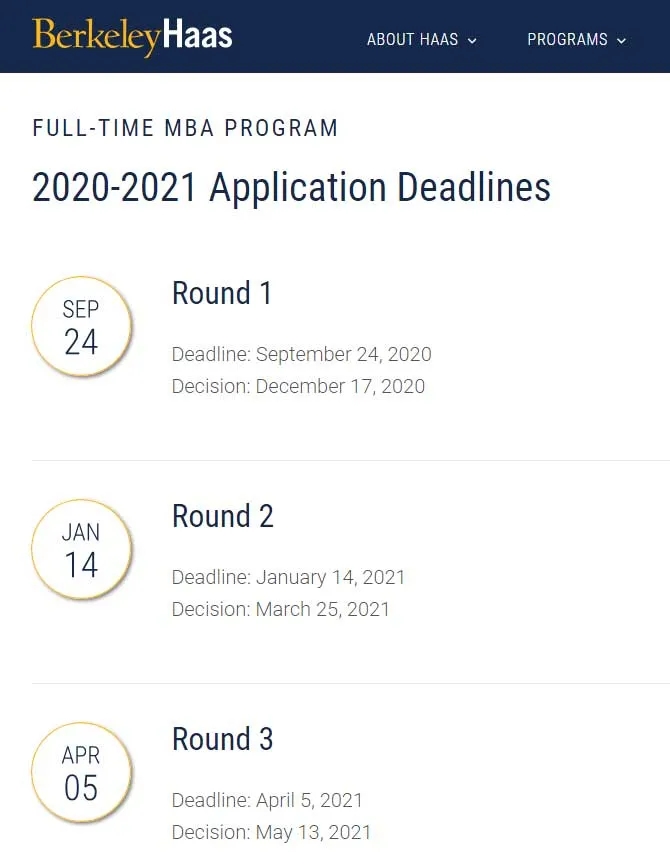Click the Berkeley Haas logo
Viewport: 670px width, 866px height.
coord(133,36)
